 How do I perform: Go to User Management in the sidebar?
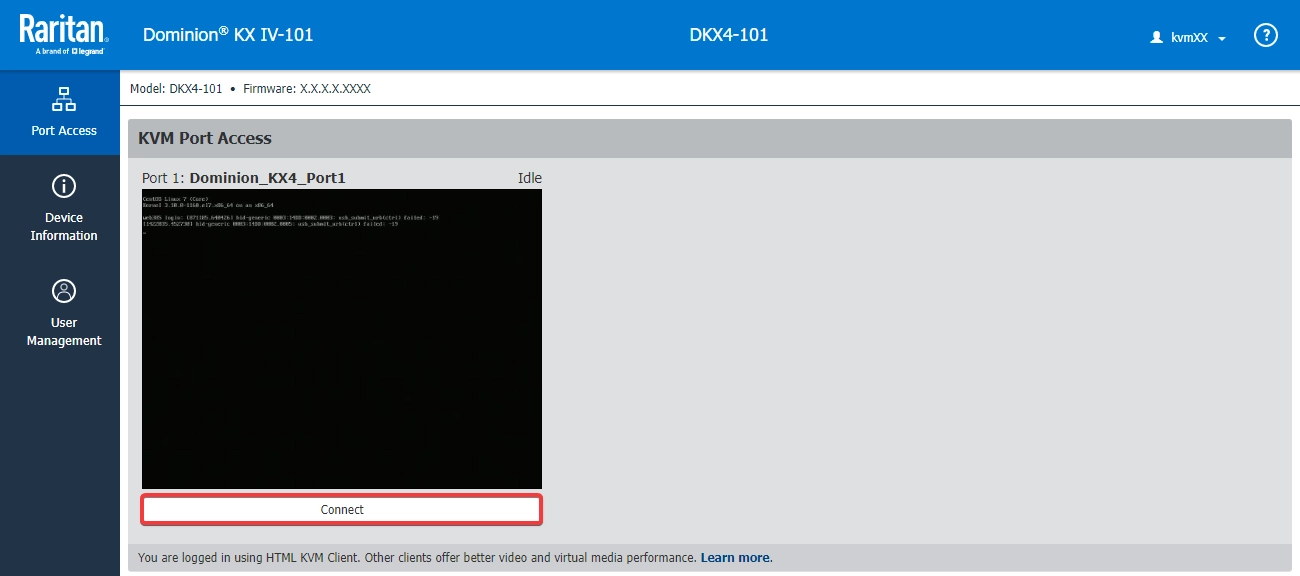63,313
